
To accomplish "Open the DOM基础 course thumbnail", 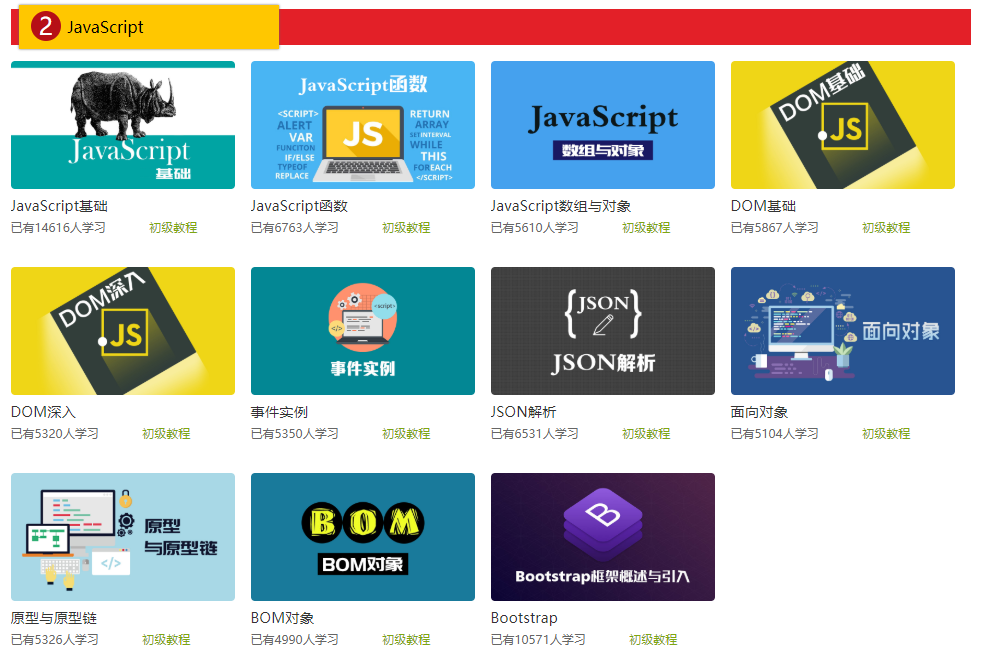I will click(x=843, y=125).
